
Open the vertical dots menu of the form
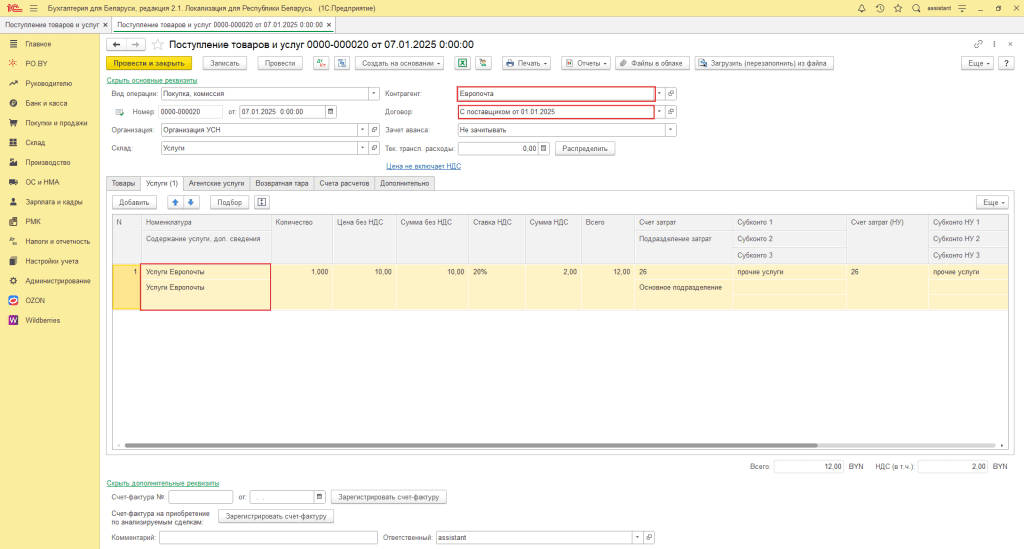[x=994, y=44]
